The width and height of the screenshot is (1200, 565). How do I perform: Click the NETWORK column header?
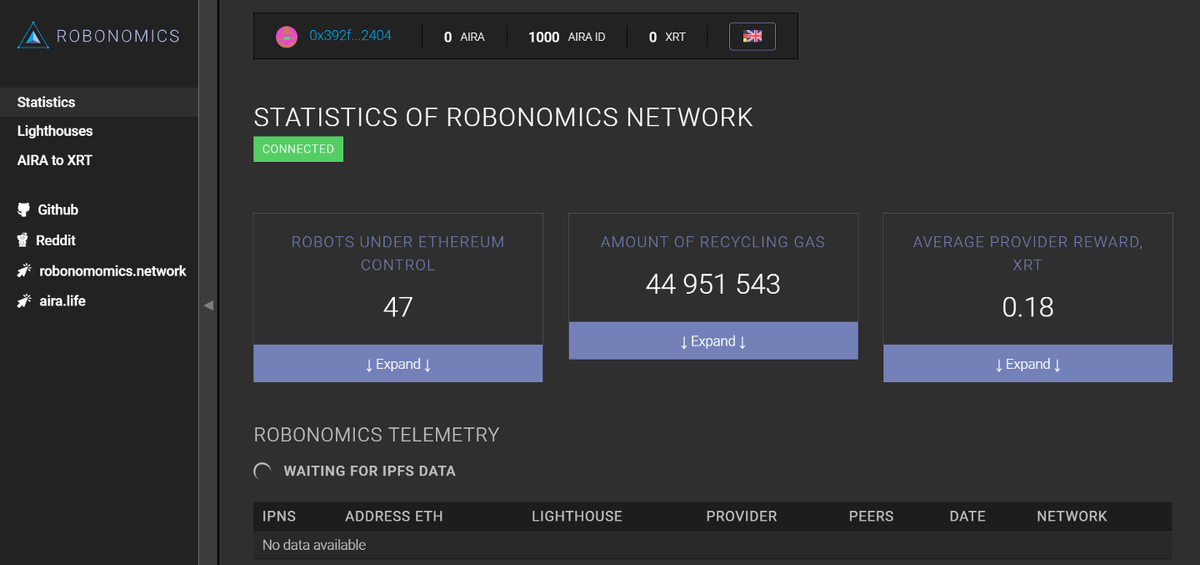(1072, 516)
